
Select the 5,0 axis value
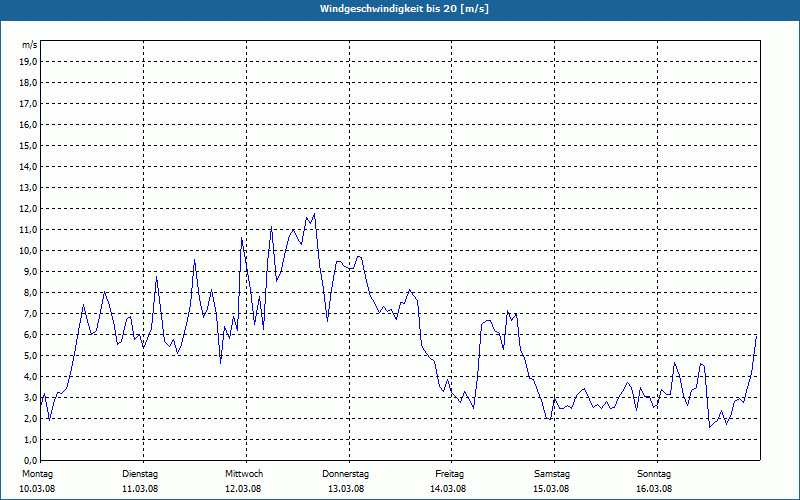(31, 356)
